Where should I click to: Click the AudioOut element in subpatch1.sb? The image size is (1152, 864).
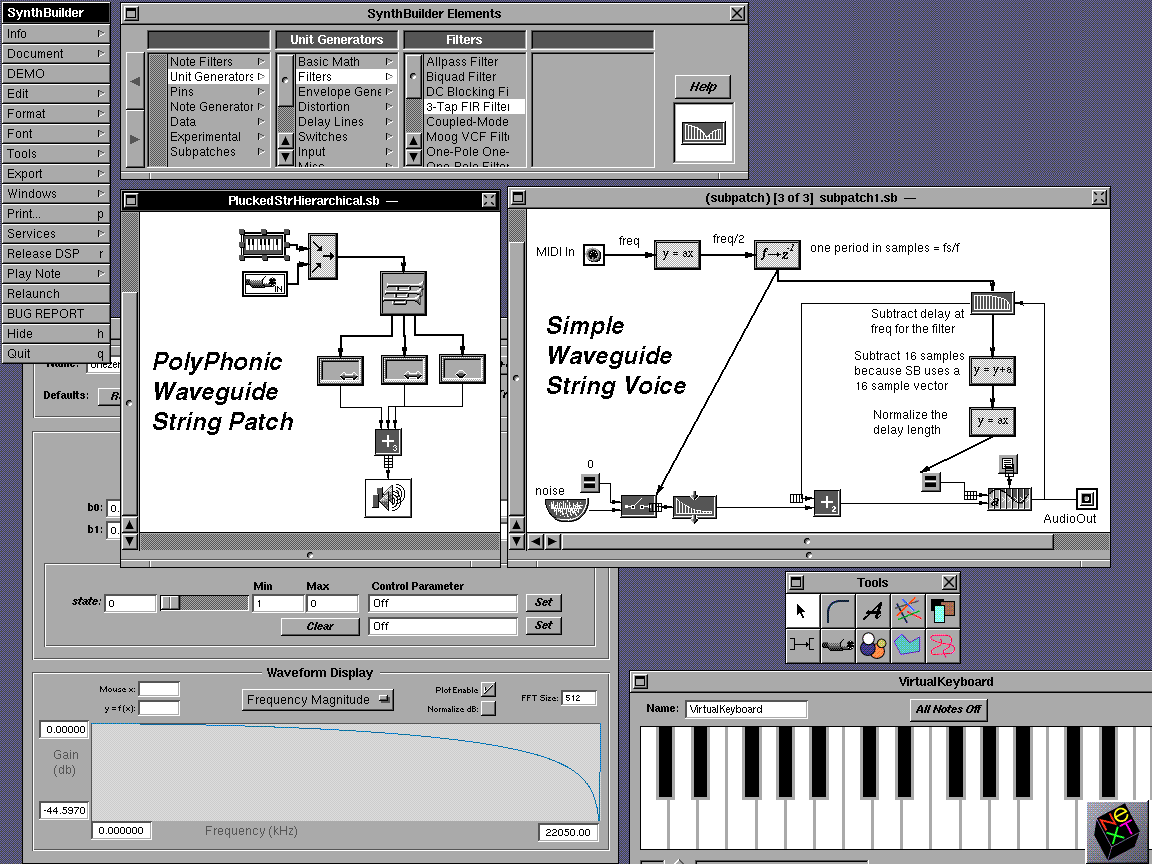pyautogui.click(x=1087, y=499)
